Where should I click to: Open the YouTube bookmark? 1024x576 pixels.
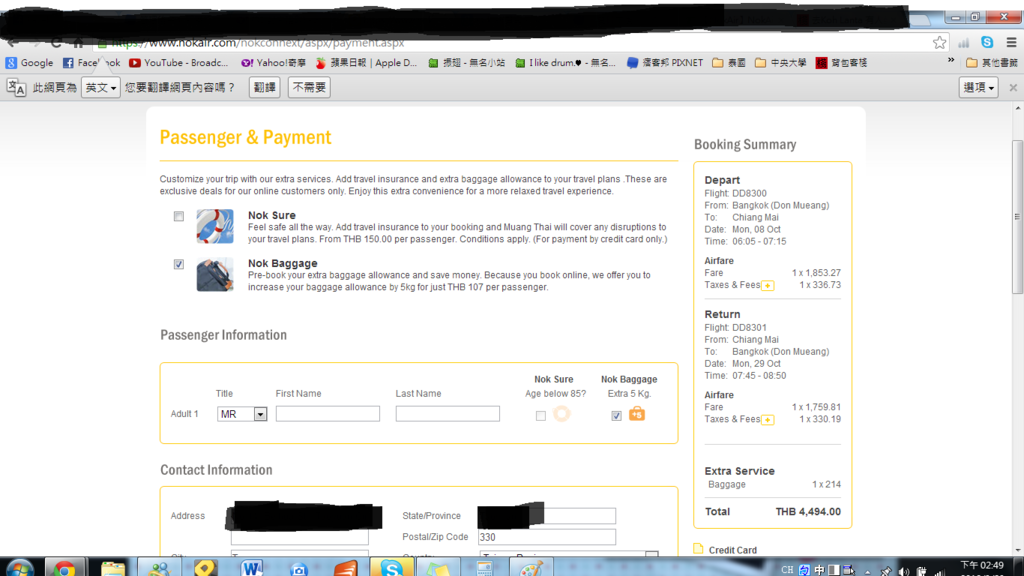178,63
